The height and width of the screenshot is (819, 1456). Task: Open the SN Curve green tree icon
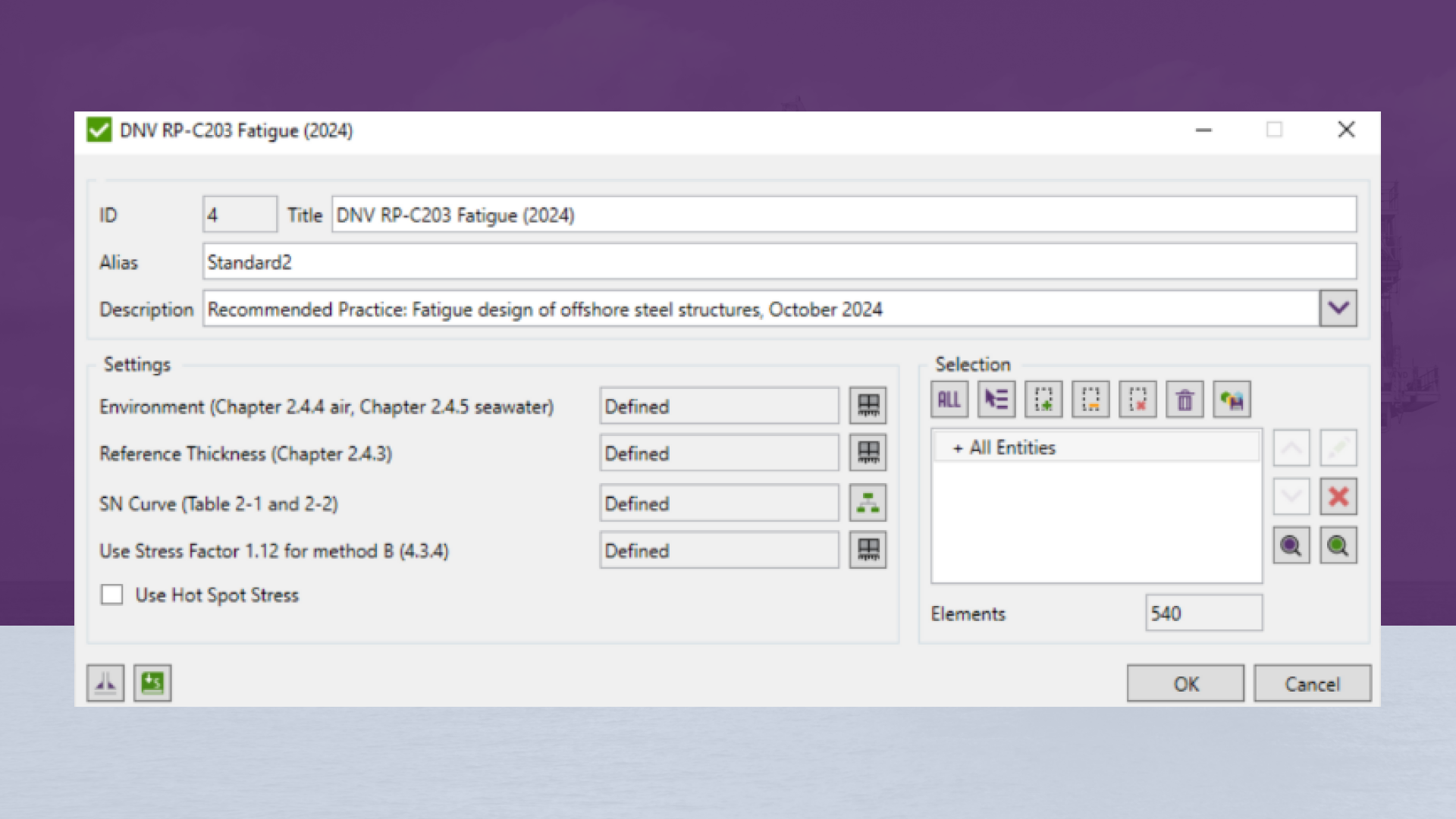(868, 503)
